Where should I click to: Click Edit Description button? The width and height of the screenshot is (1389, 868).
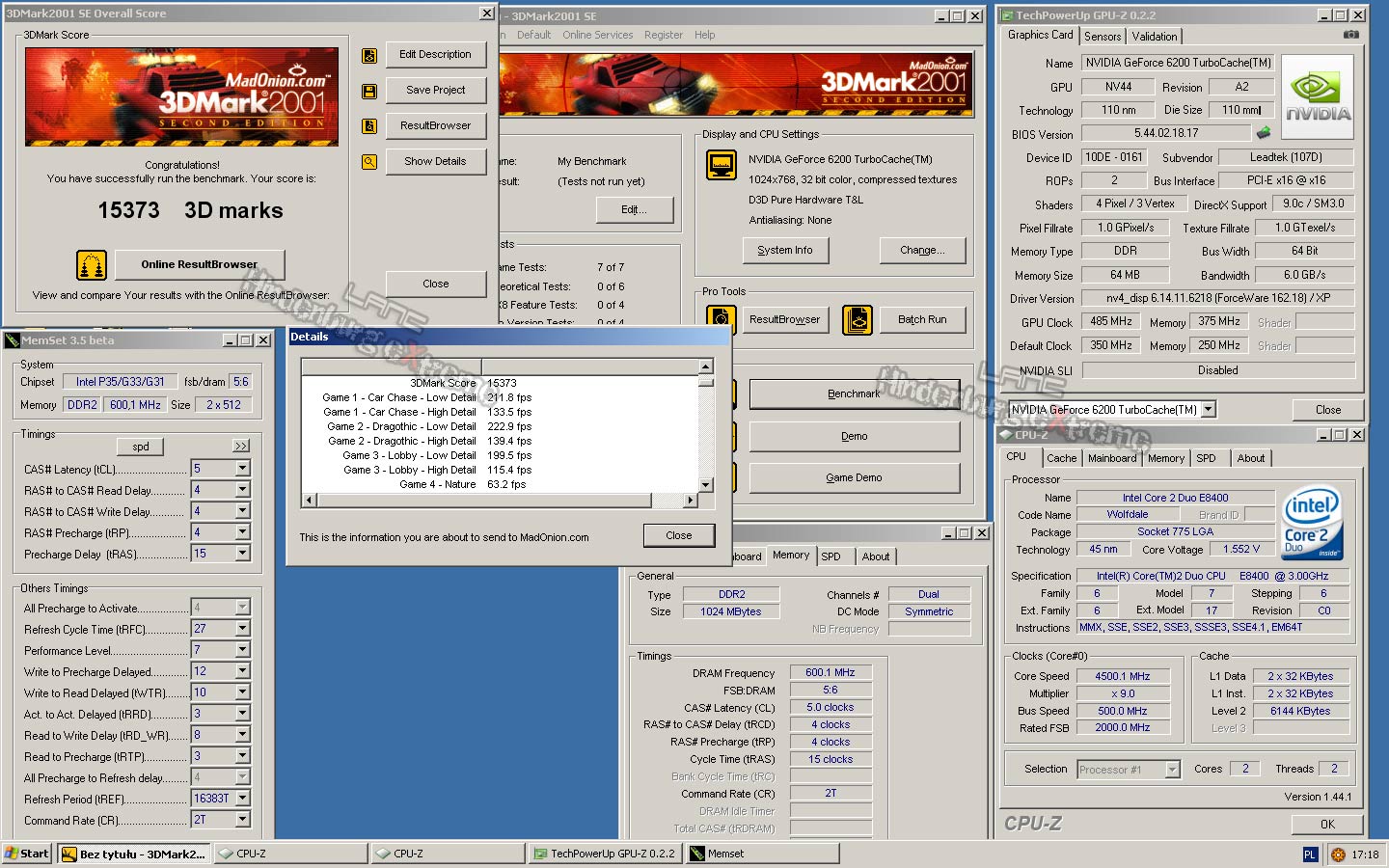(x=436, y=55)
